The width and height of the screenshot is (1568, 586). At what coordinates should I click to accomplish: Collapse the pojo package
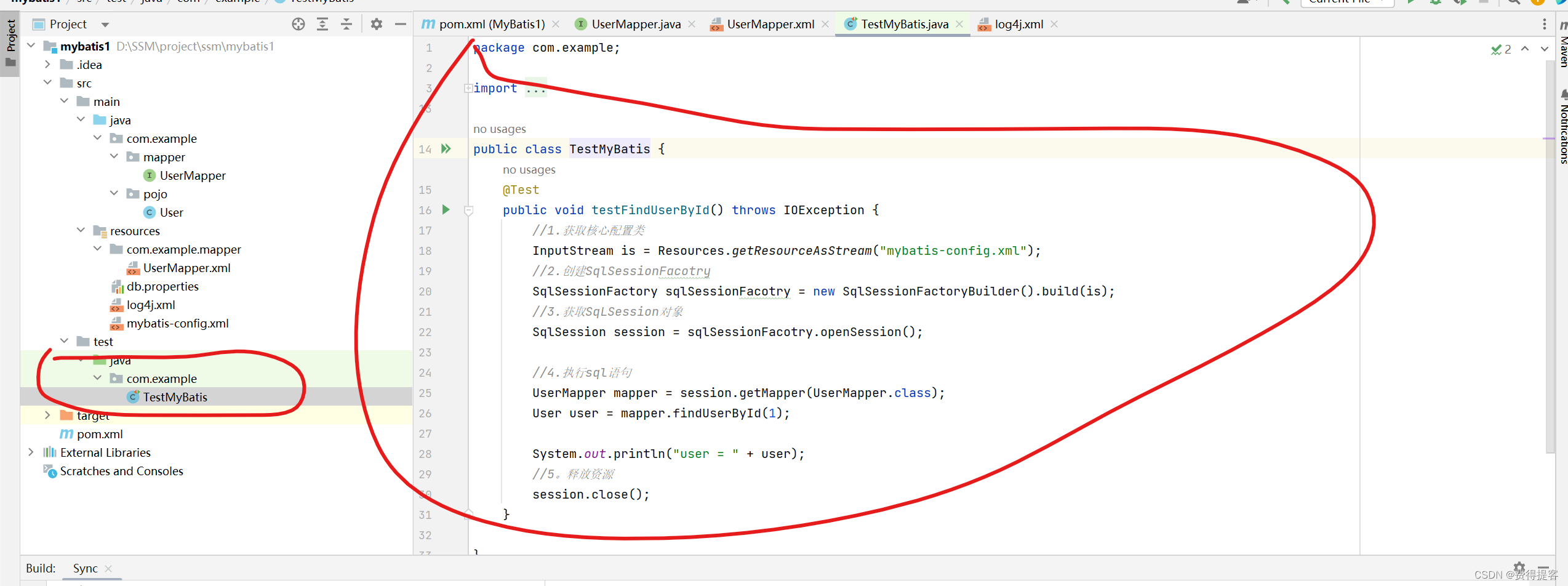click(x=114, y=194)
